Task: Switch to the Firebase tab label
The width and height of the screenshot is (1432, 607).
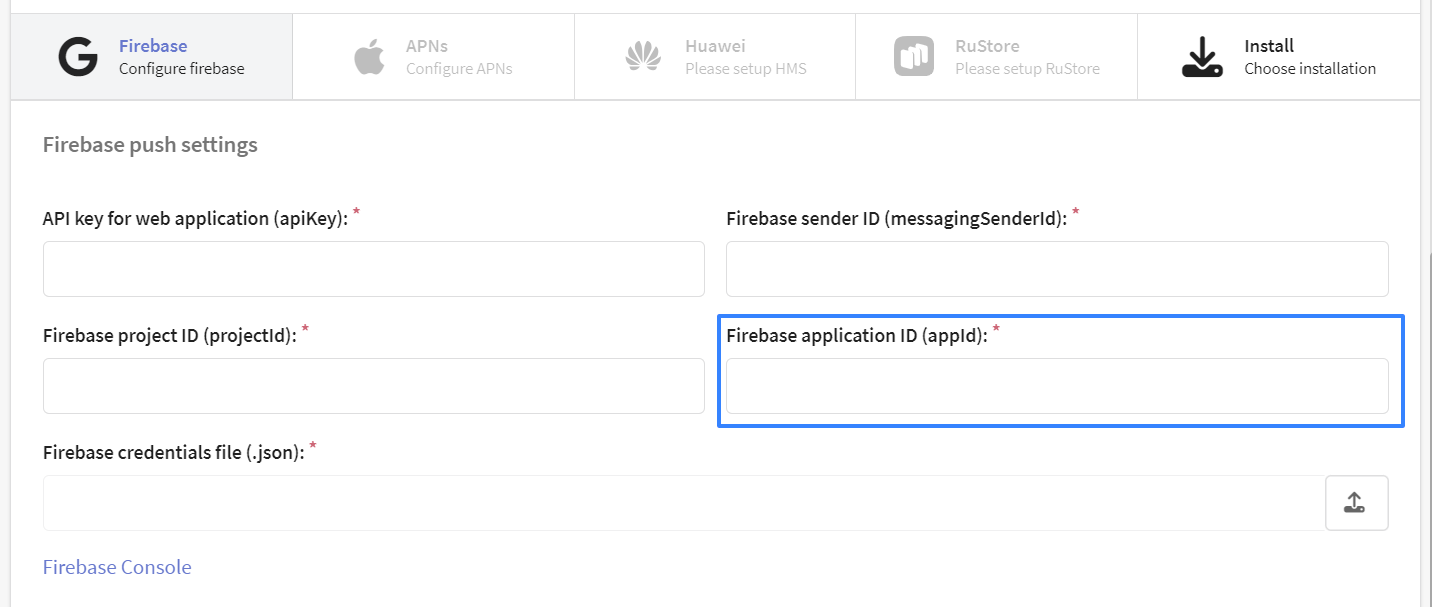Action: point(153,46)
